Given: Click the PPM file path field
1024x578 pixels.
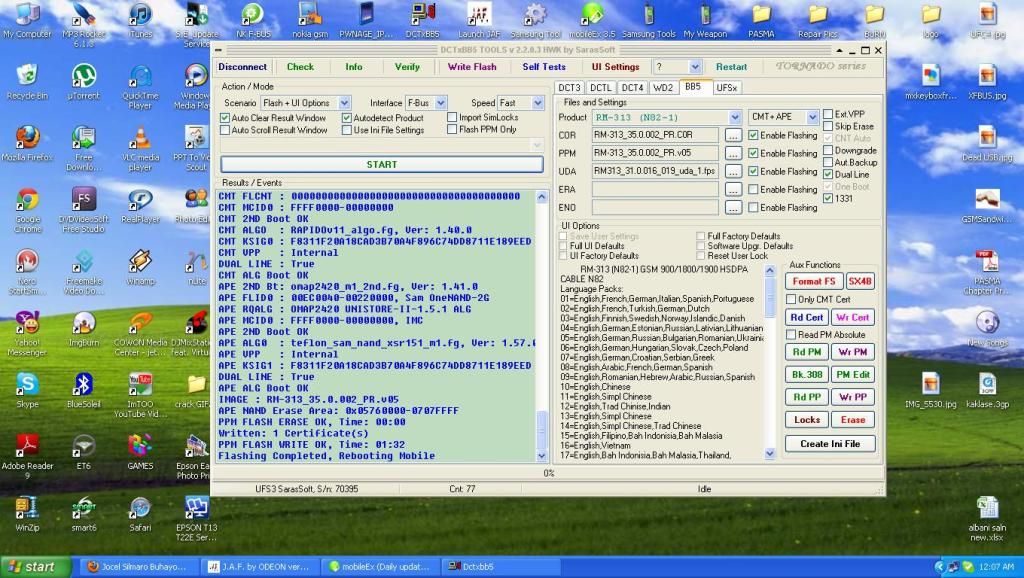Looking at the screenshot, I should (x=655, y=153).
